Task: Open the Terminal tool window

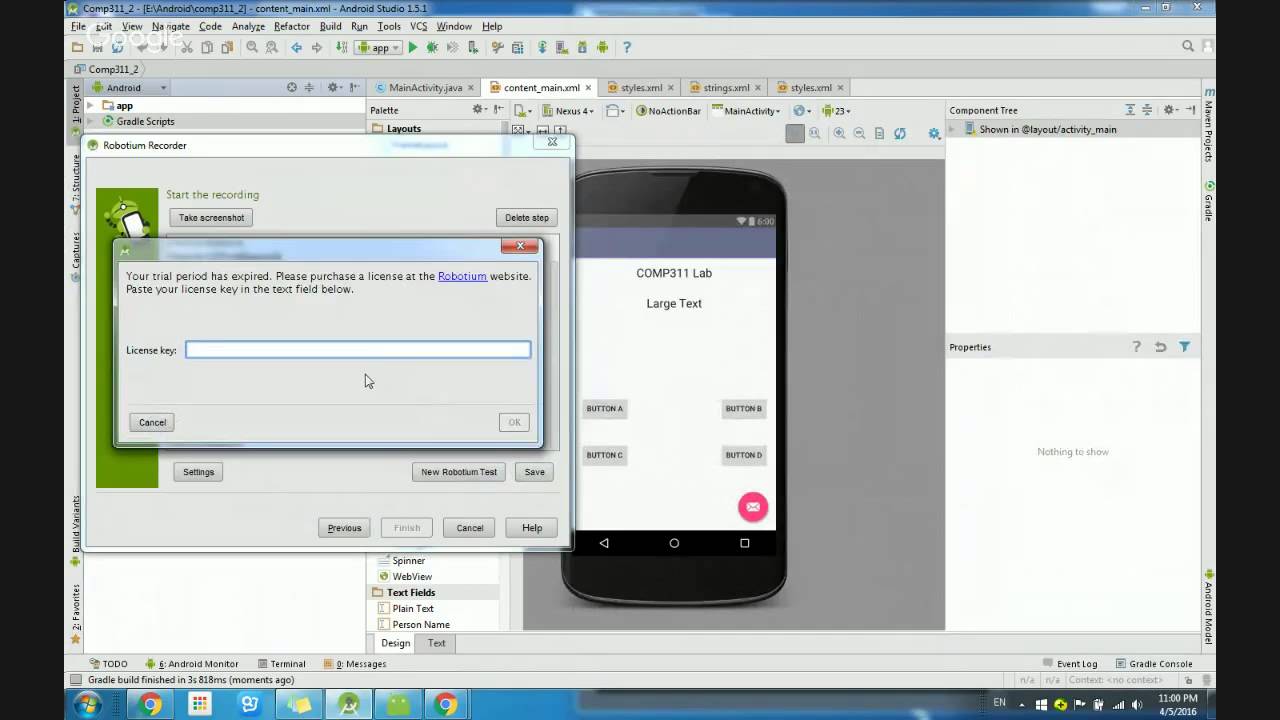Action: click(x=281, y=663)
